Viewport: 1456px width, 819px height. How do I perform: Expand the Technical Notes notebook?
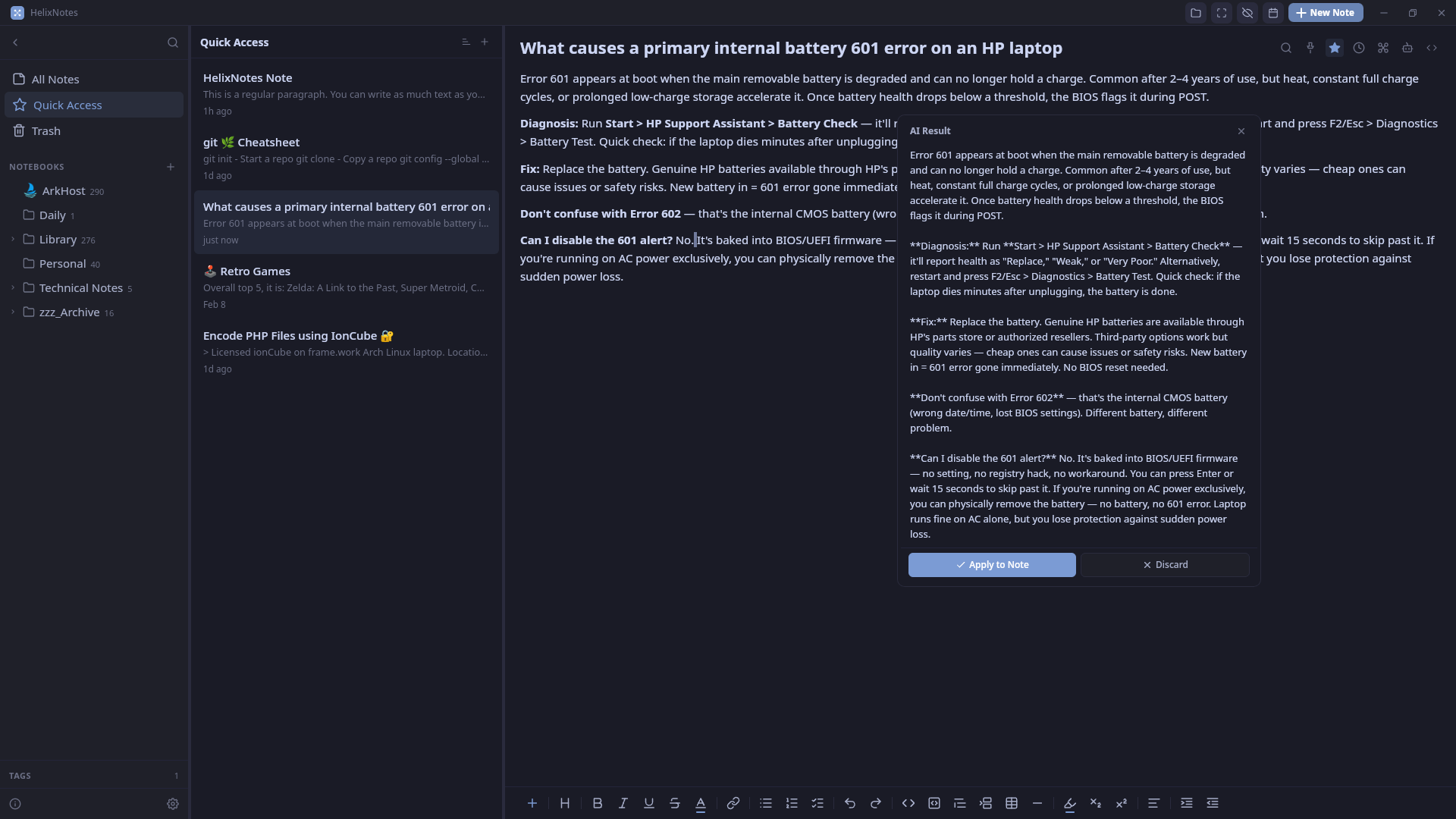[12, 287]
